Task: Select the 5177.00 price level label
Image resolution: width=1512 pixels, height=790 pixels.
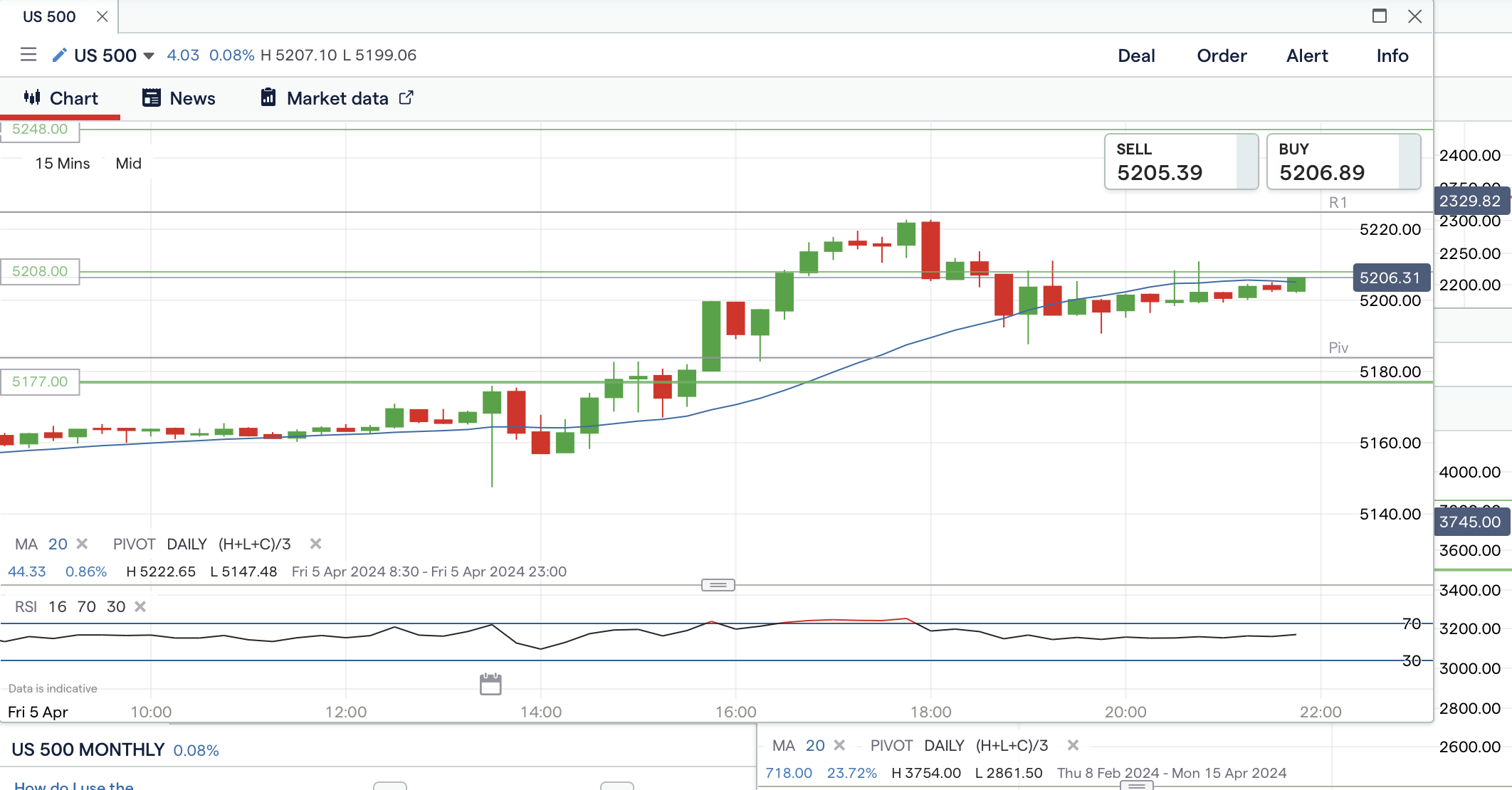Action: pyautogui.click(x=40, y=381)
